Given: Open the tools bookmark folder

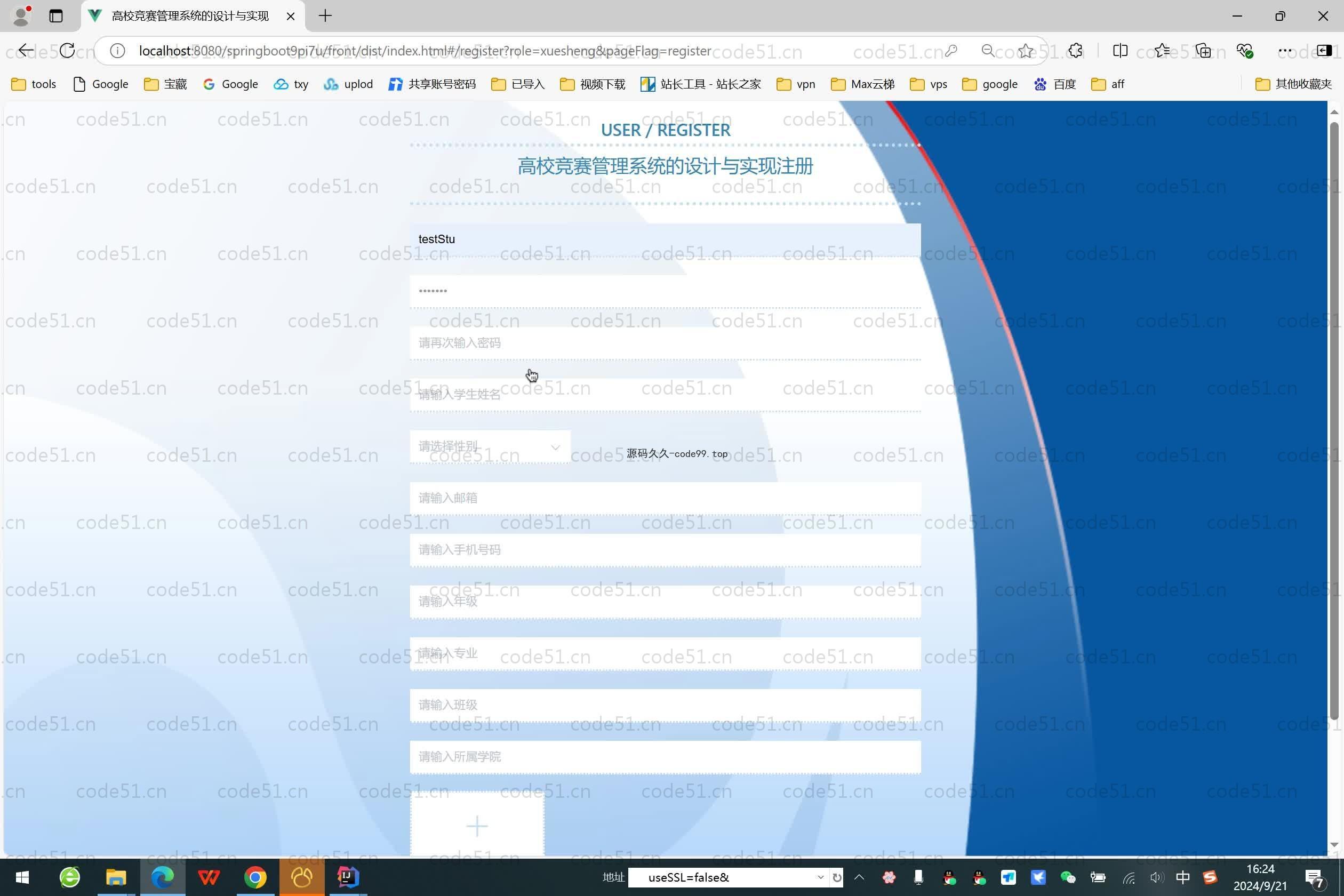Looking at the screenshot, I should [x=34, y=84].
